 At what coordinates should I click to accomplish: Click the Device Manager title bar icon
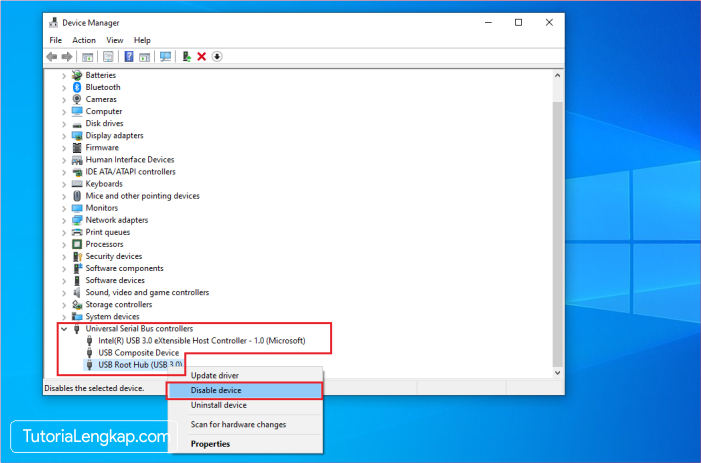(x=54, y=22)
